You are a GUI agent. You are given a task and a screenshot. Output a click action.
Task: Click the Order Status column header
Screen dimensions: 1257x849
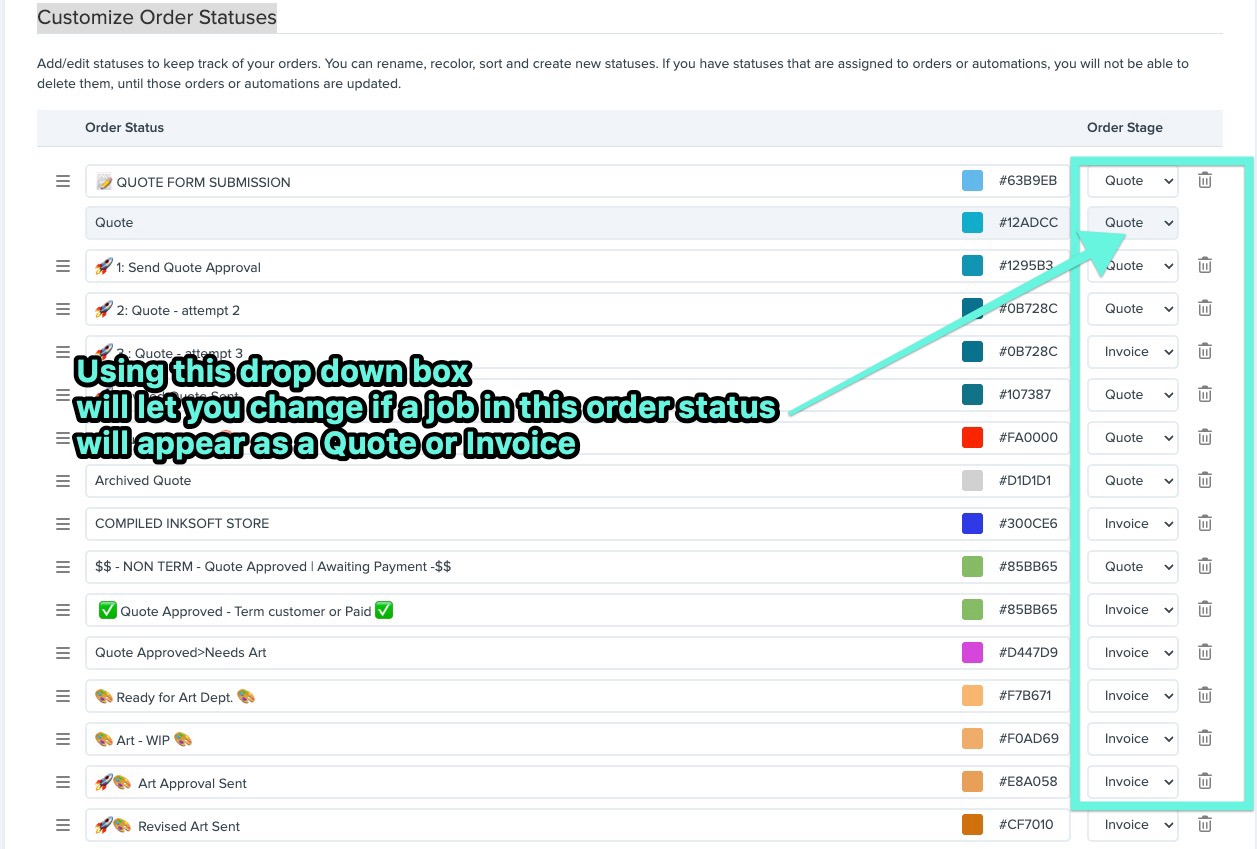[x=125, y=127]
